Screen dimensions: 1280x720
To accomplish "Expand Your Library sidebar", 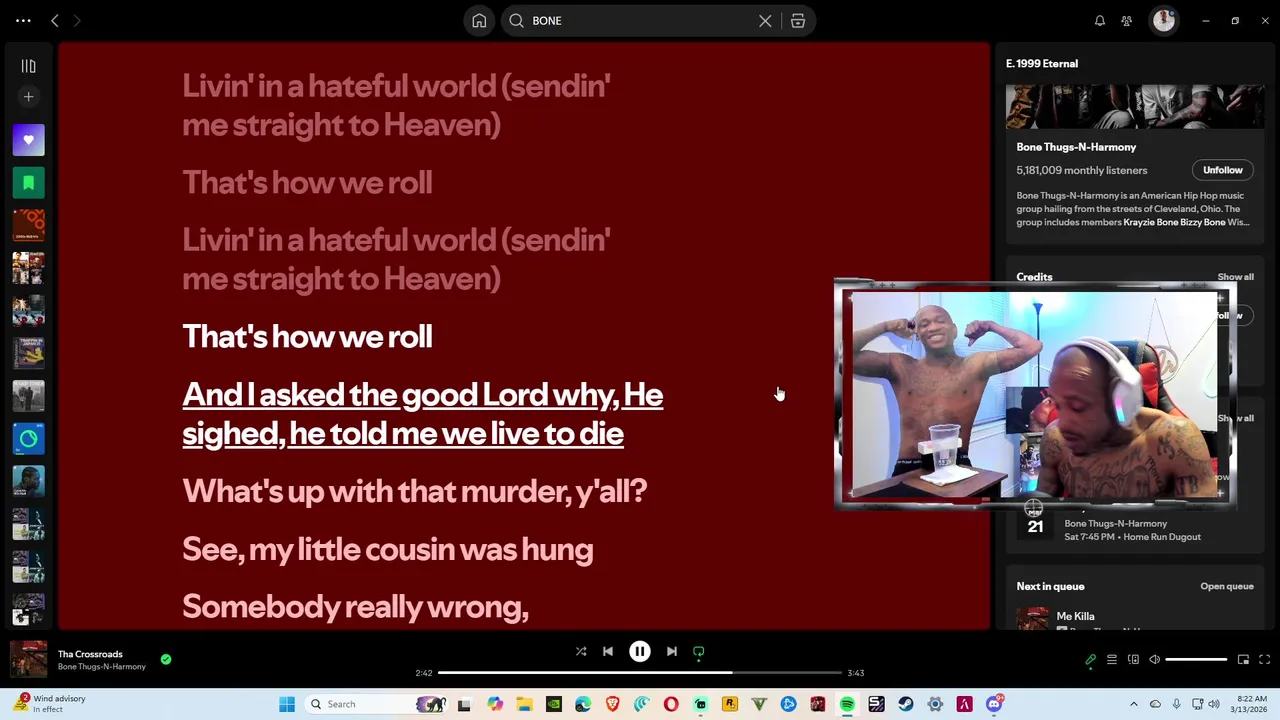I will click(28, 66).
